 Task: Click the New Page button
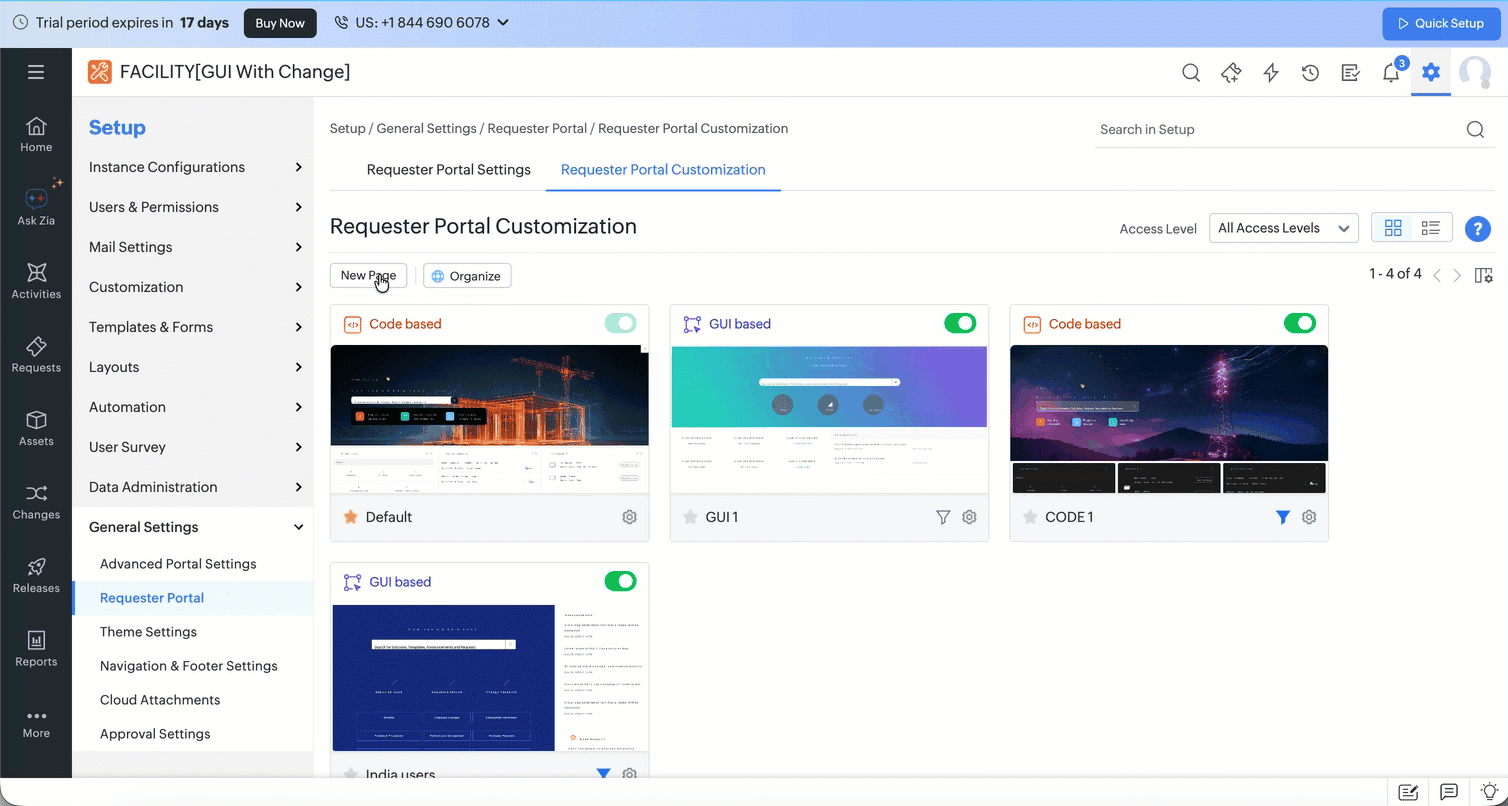click(368, 275)
